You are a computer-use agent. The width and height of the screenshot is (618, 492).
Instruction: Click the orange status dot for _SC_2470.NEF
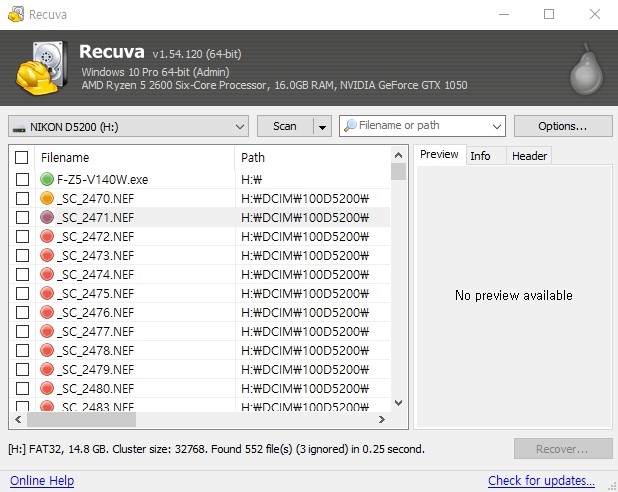click(x=47, y=199)
